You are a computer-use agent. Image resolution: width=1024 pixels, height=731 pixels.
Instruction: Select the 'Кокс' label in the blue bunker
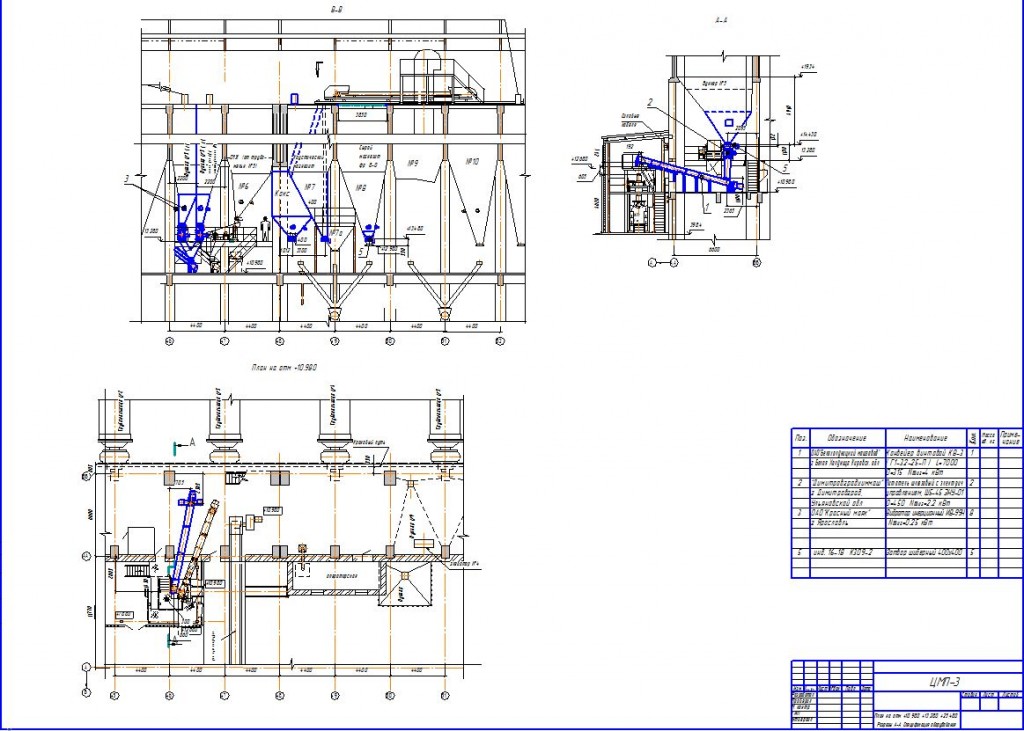282,195
